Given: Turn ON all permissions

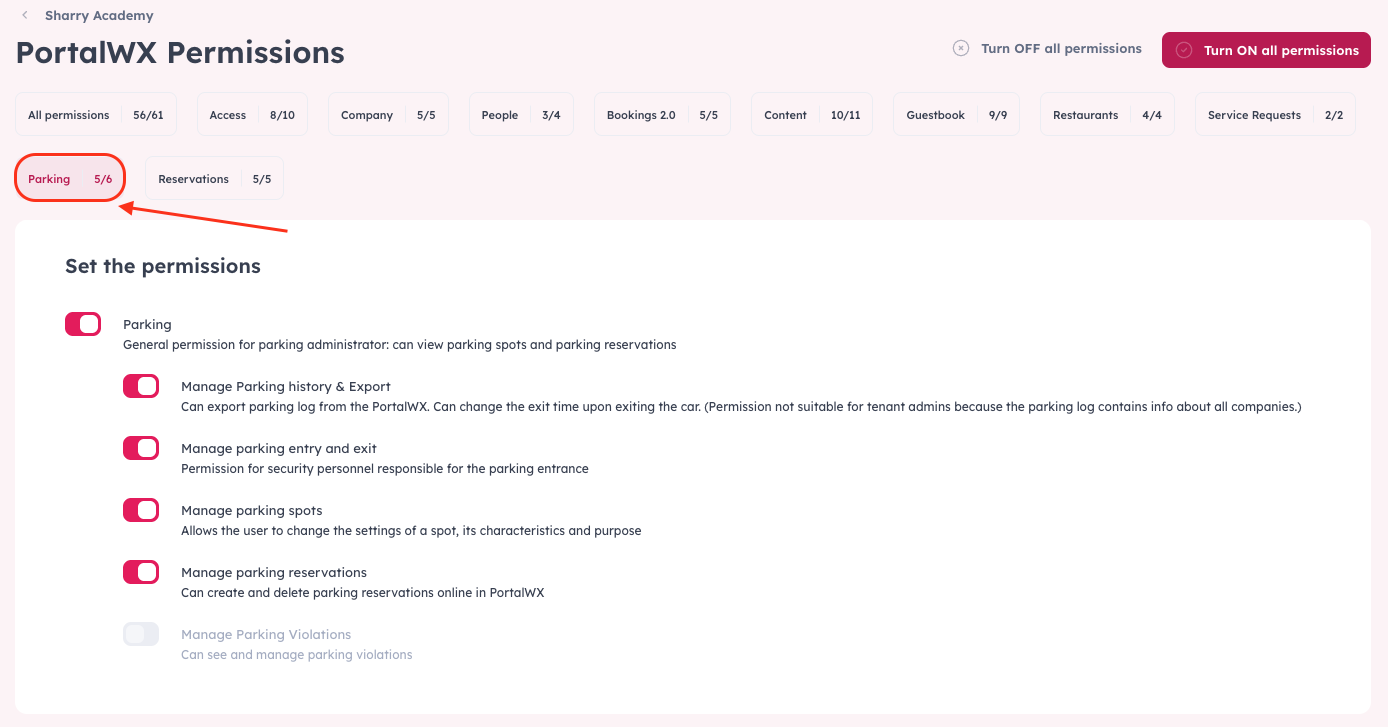Looking at the screenshot, I should pos(1266,50).
